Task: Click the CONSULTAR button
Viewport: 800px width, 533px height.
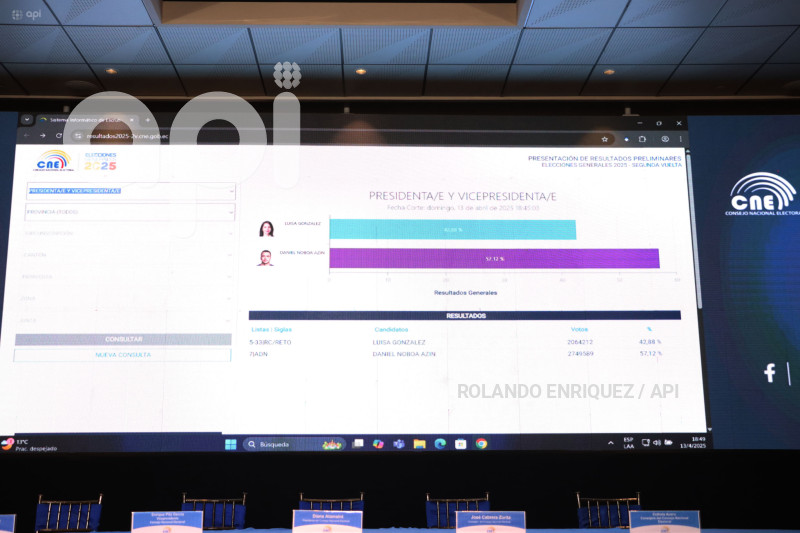Action: point(123,340)
